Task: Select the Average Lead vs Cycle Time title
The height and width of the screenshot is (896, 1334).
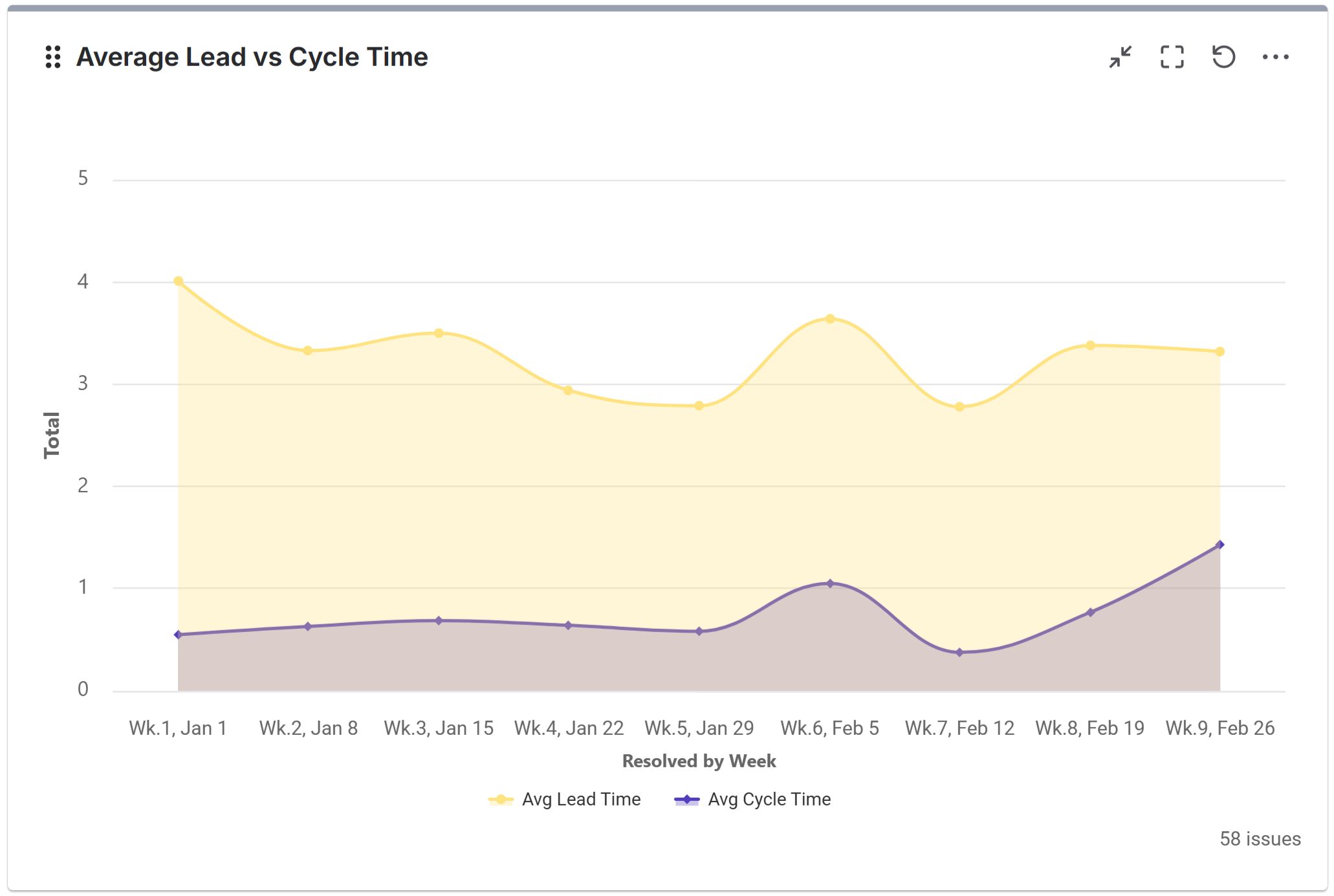Action: pos(252,57)
